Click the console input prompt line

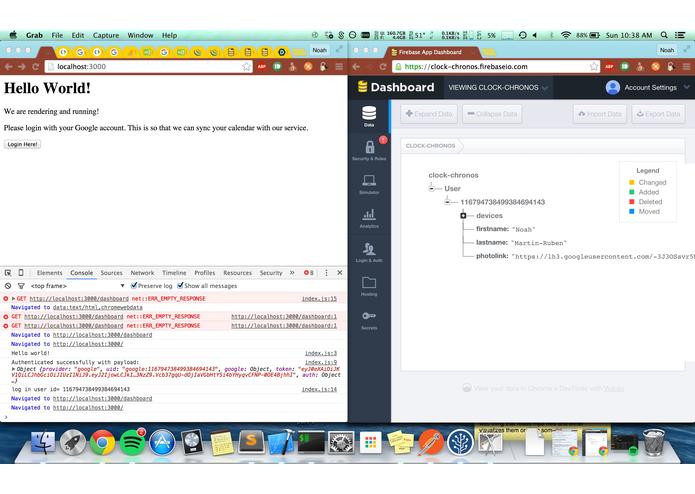tap(174, 417)
